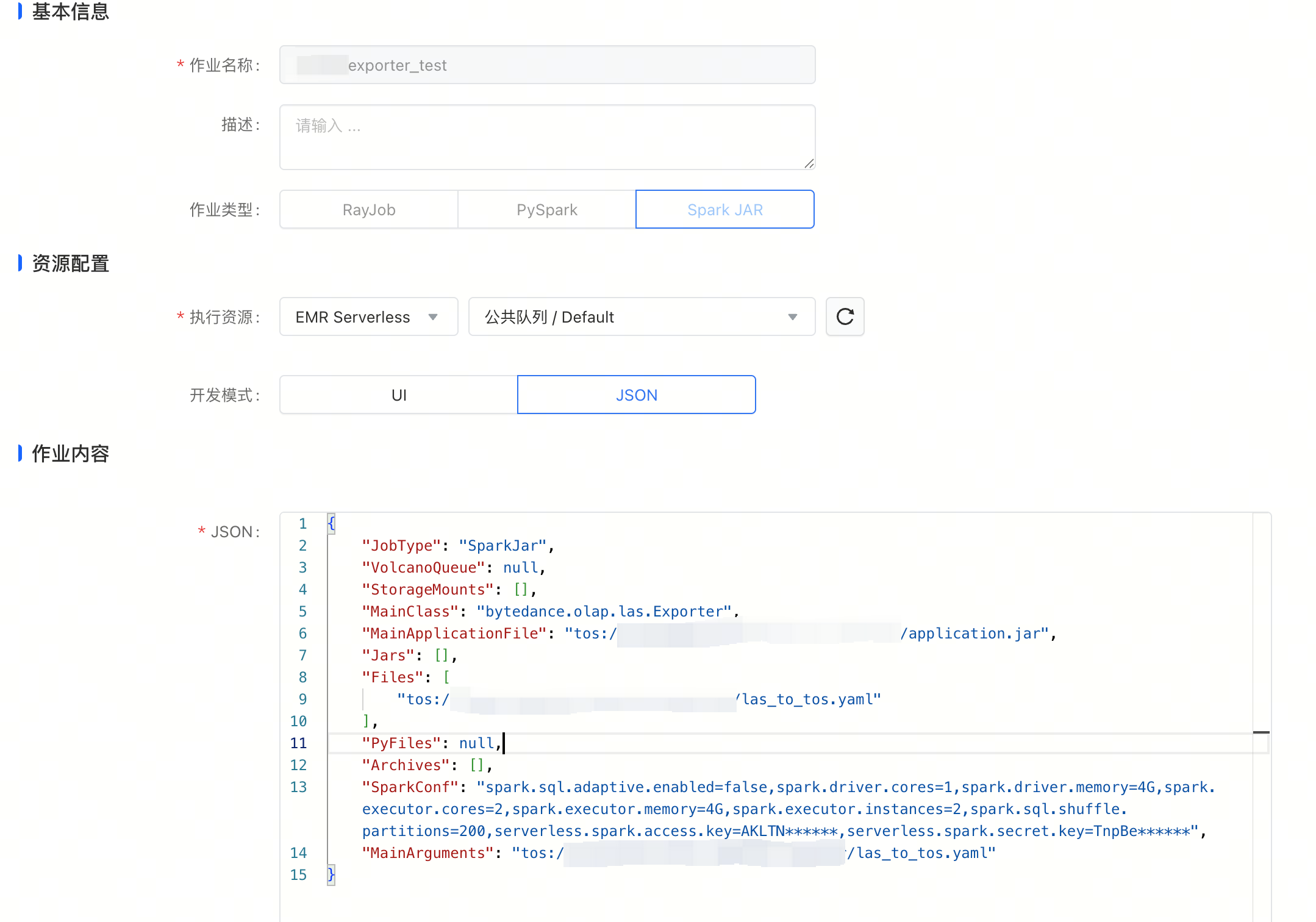This screenshot has height=922, width=1316.
Task: Collapse the JSON block at line 1
Action: coord(331,523)
